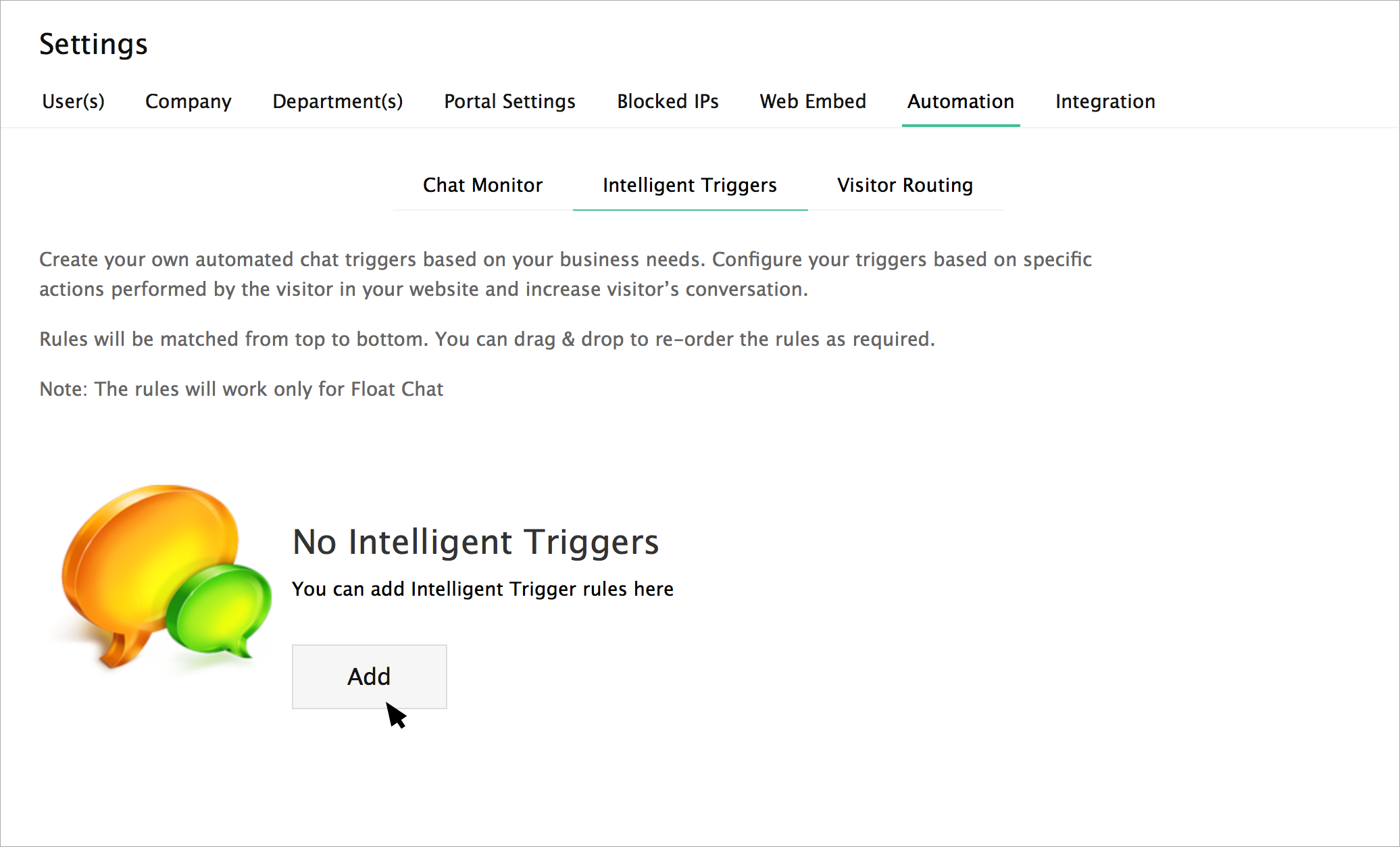Click the Float Chat note text
The height and width of the screenshot is (847, 1400).
click(x=241, y=389)
